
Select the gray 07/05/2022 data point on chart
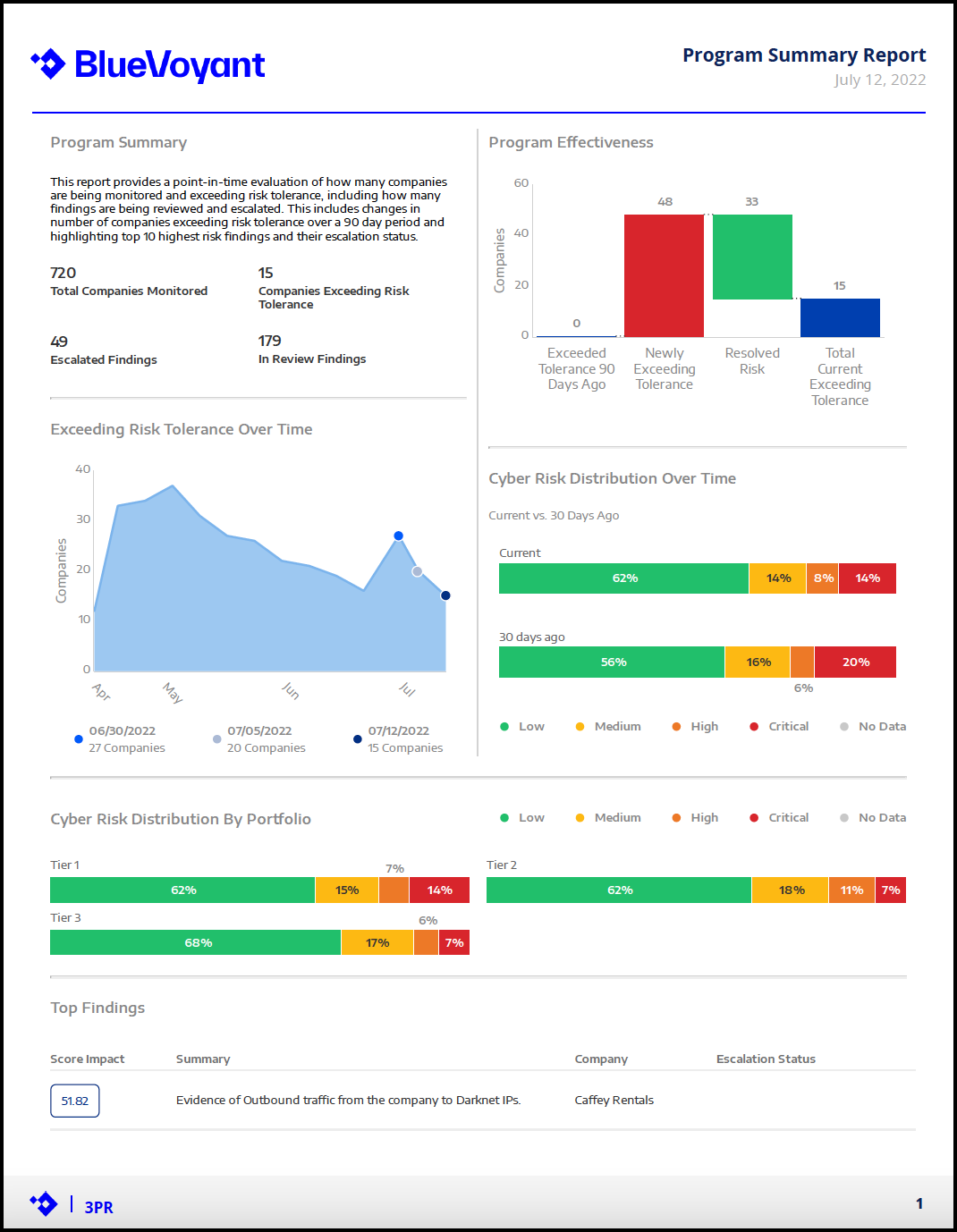pos(417,571)
